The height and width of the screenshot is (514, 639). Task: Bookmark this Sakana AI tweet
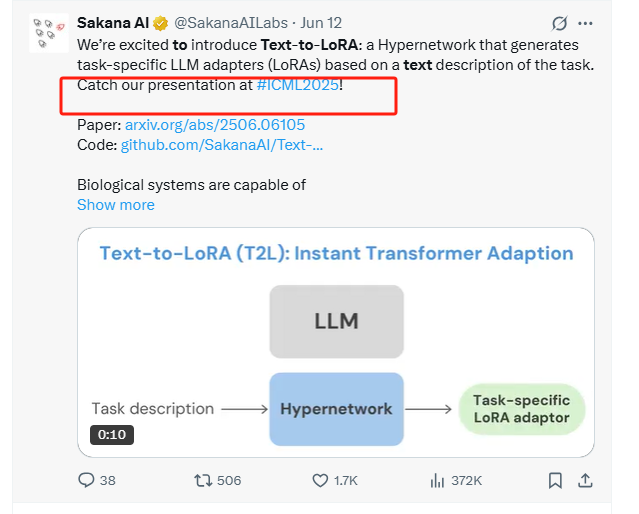point(555,481)
